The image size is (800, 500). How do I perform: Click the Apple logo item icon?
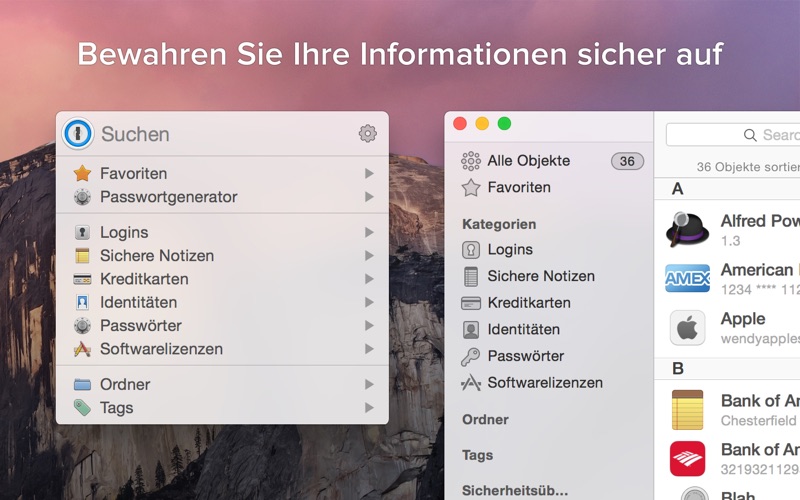[x=687, y=327]
